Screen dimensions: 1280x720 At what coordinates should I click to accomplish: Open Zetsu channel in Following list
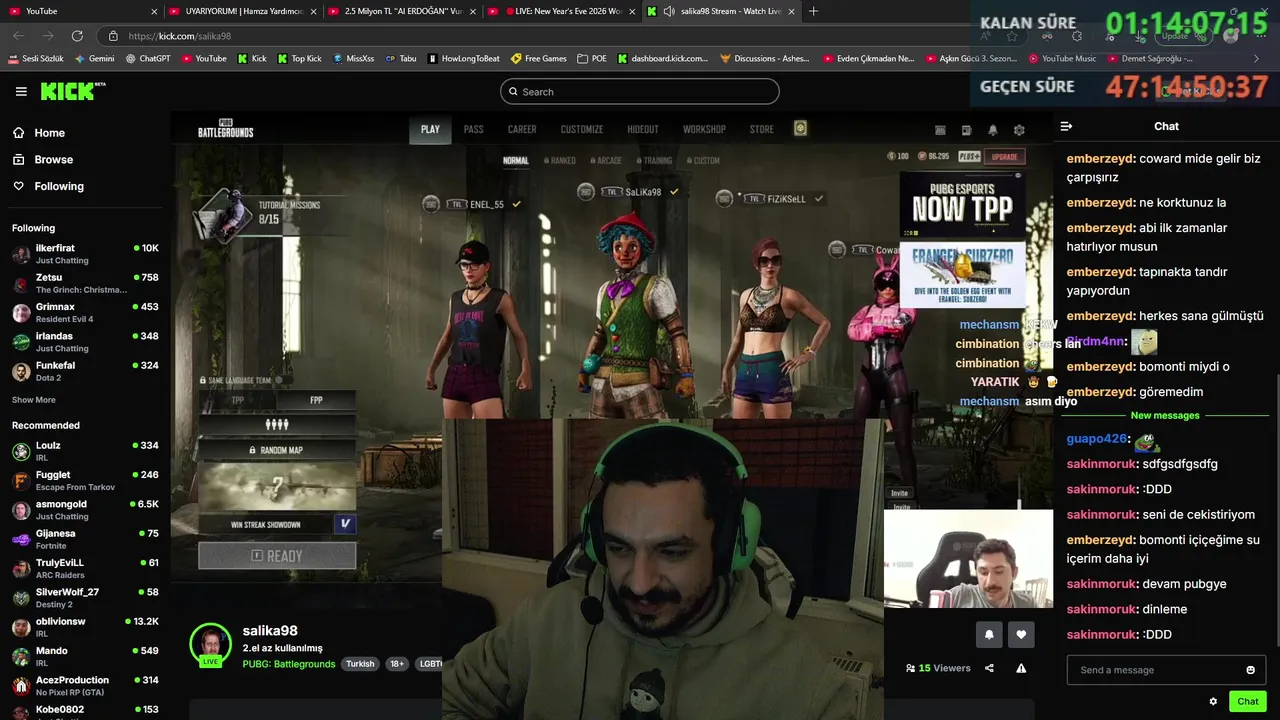[x=85, y=283]
